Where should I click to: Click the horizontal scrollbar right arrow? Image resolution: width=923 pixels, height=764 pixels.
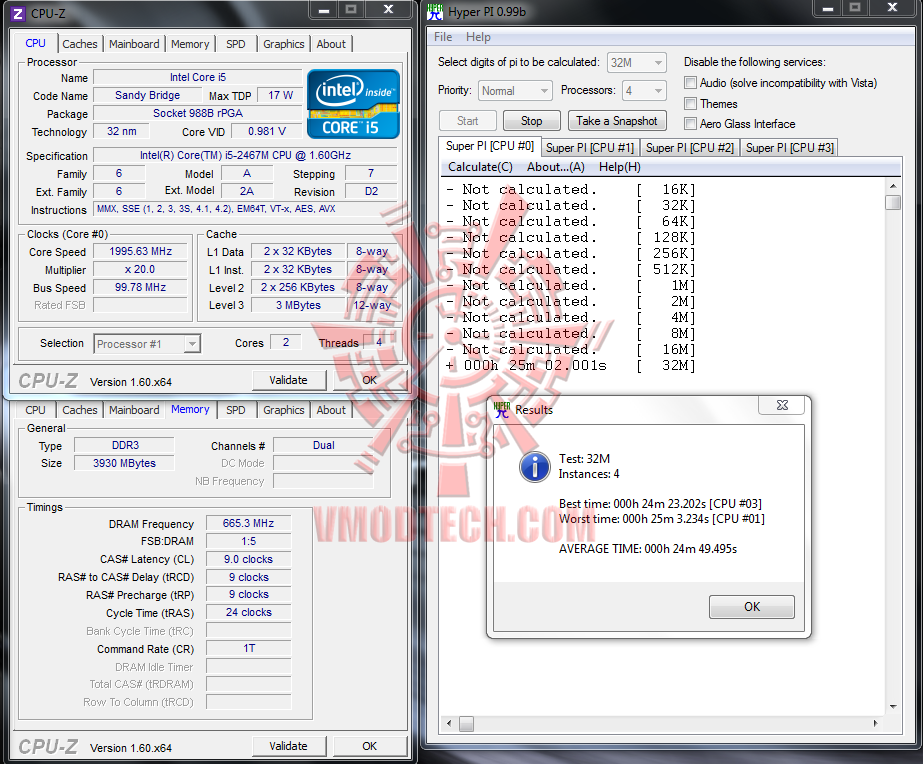click(x=875, y=723)
